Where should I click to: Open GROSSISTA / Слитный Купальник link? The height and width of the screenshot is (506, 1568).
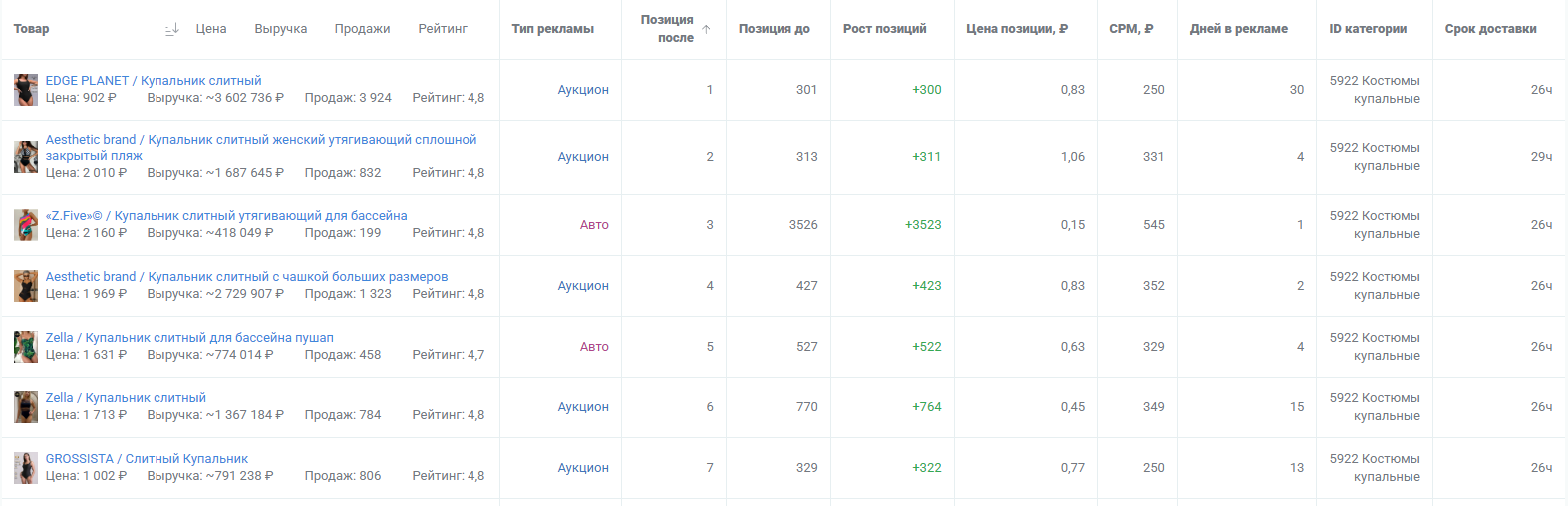pos(148,459)
